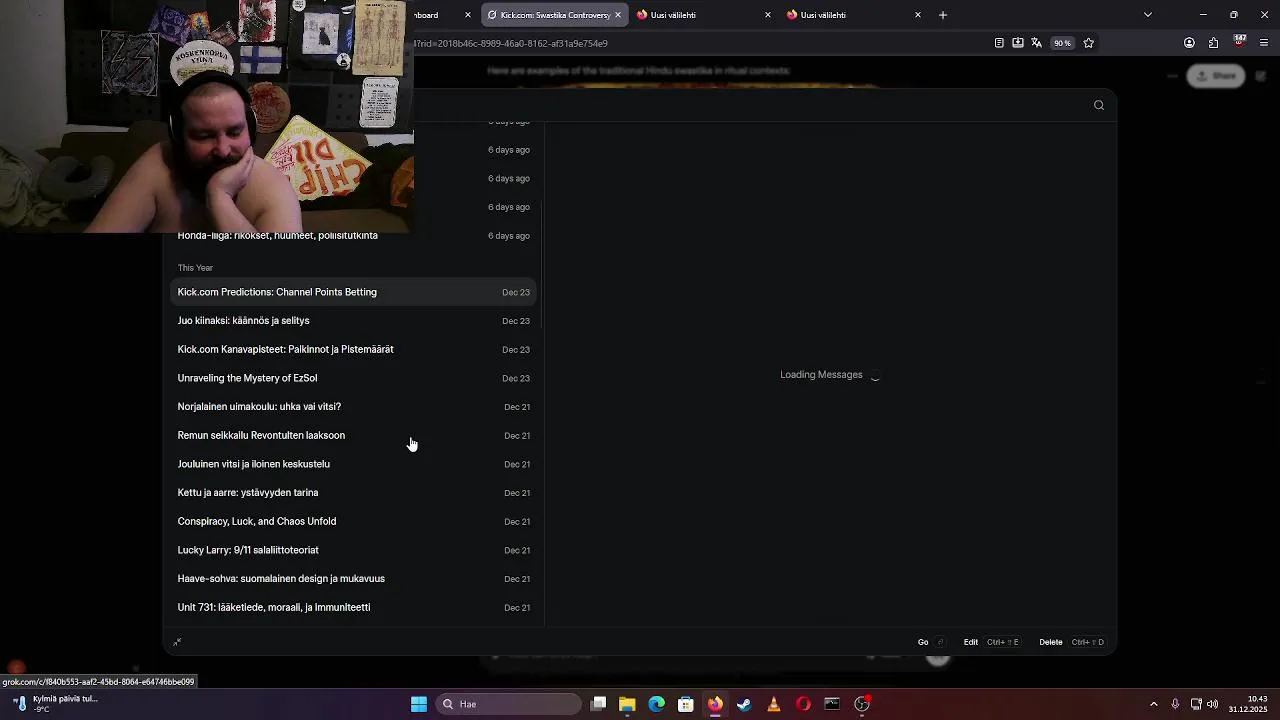Viewport: 1280px width, 720px height.
Task: Open the tab list dropdown arrow
Action: coord(1147,15)
